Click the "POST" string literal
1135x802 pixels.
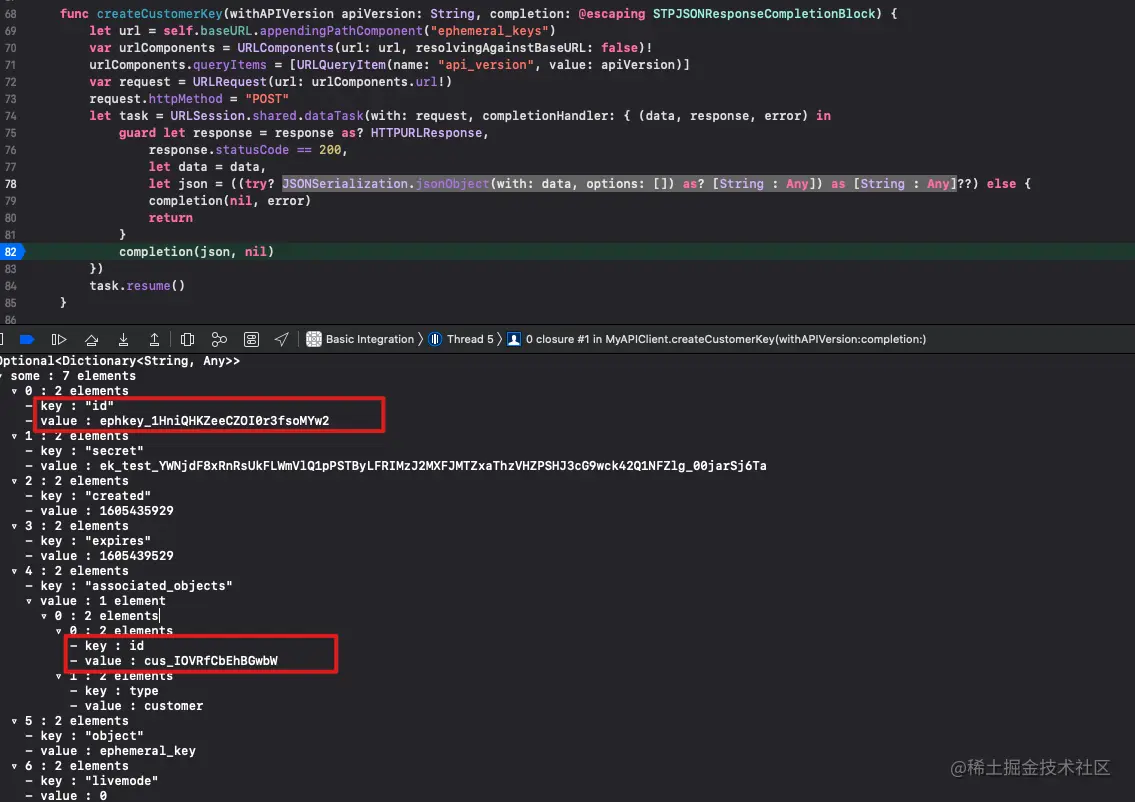point(266,98)
